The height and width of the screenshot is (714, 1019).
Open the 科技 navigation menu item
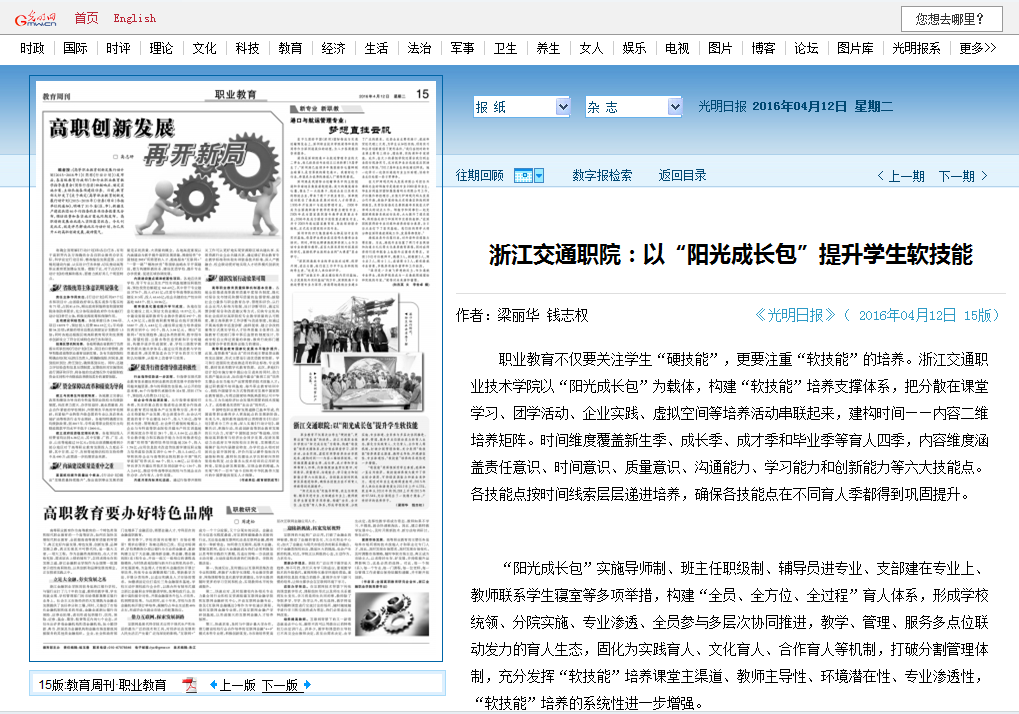(247, 48)
